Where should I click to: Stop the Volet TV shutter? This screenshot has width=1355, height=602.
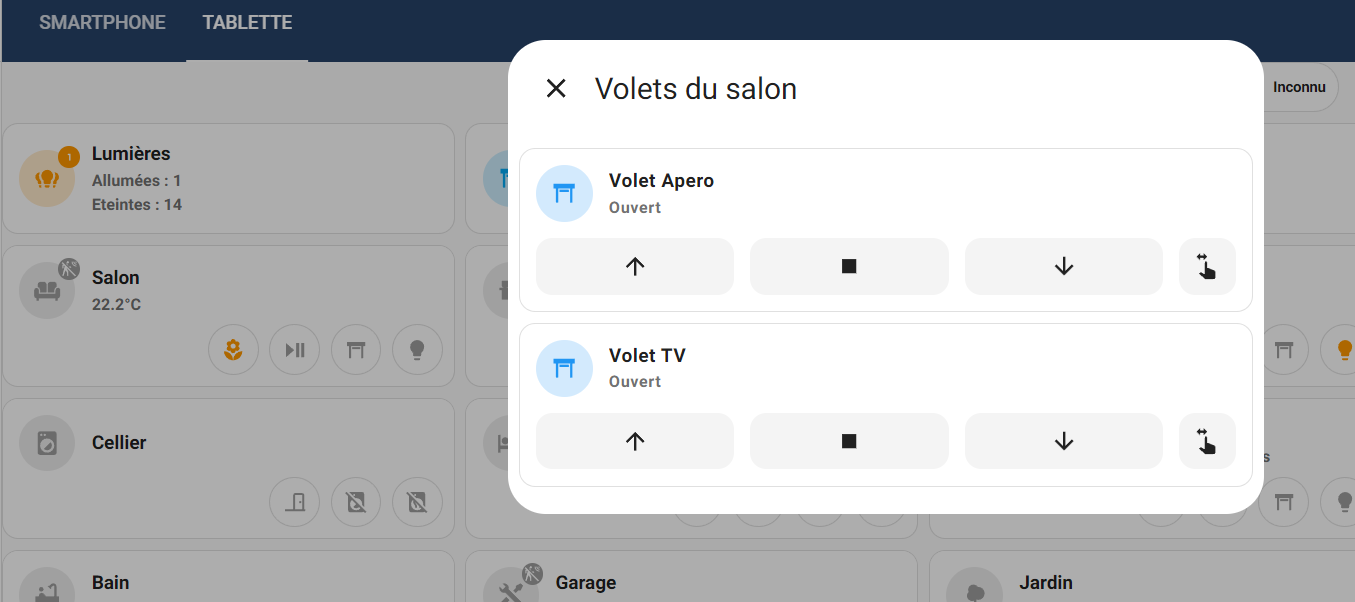849,441
